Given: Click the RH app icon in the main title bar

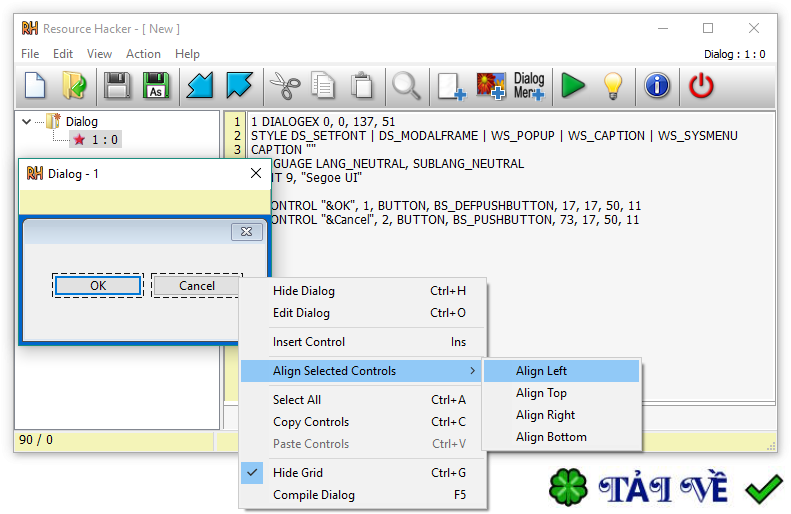Looking at the screenshot, I should [x=30, y=28].
